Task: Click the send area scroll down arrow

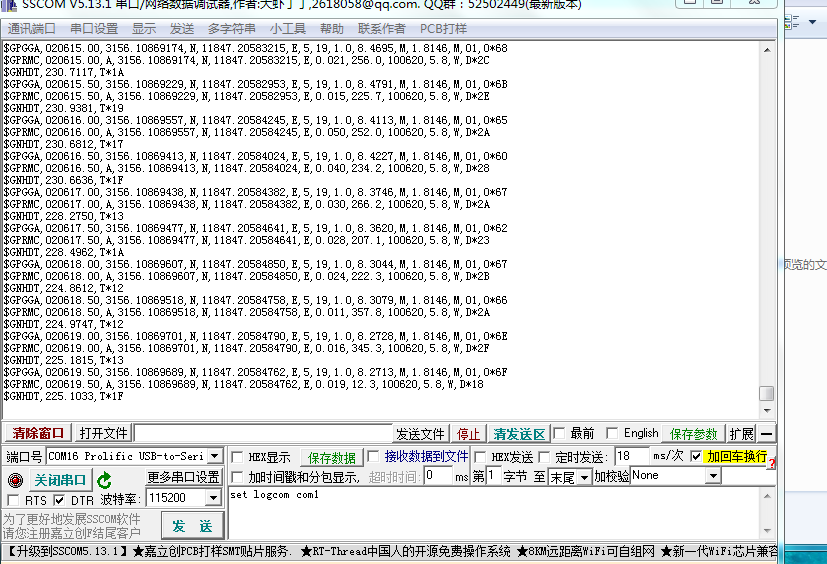Action: coord(767,531)
